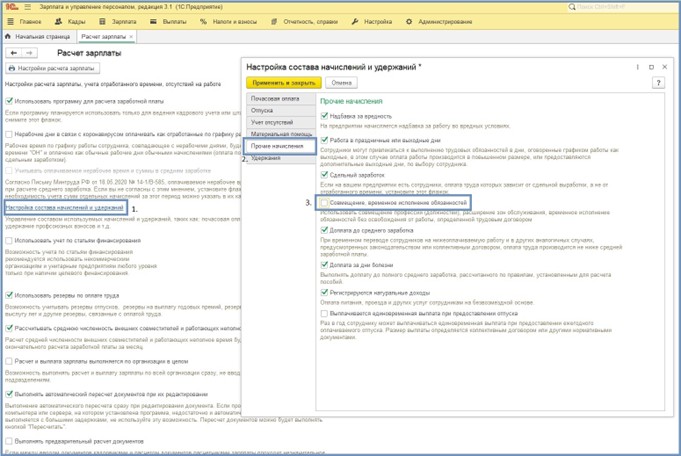The height and width of the screenshot is (456, 681).
Task: Enable Совмещение, временное исполнение обязанностей checkbox
Action: point(325,202)
